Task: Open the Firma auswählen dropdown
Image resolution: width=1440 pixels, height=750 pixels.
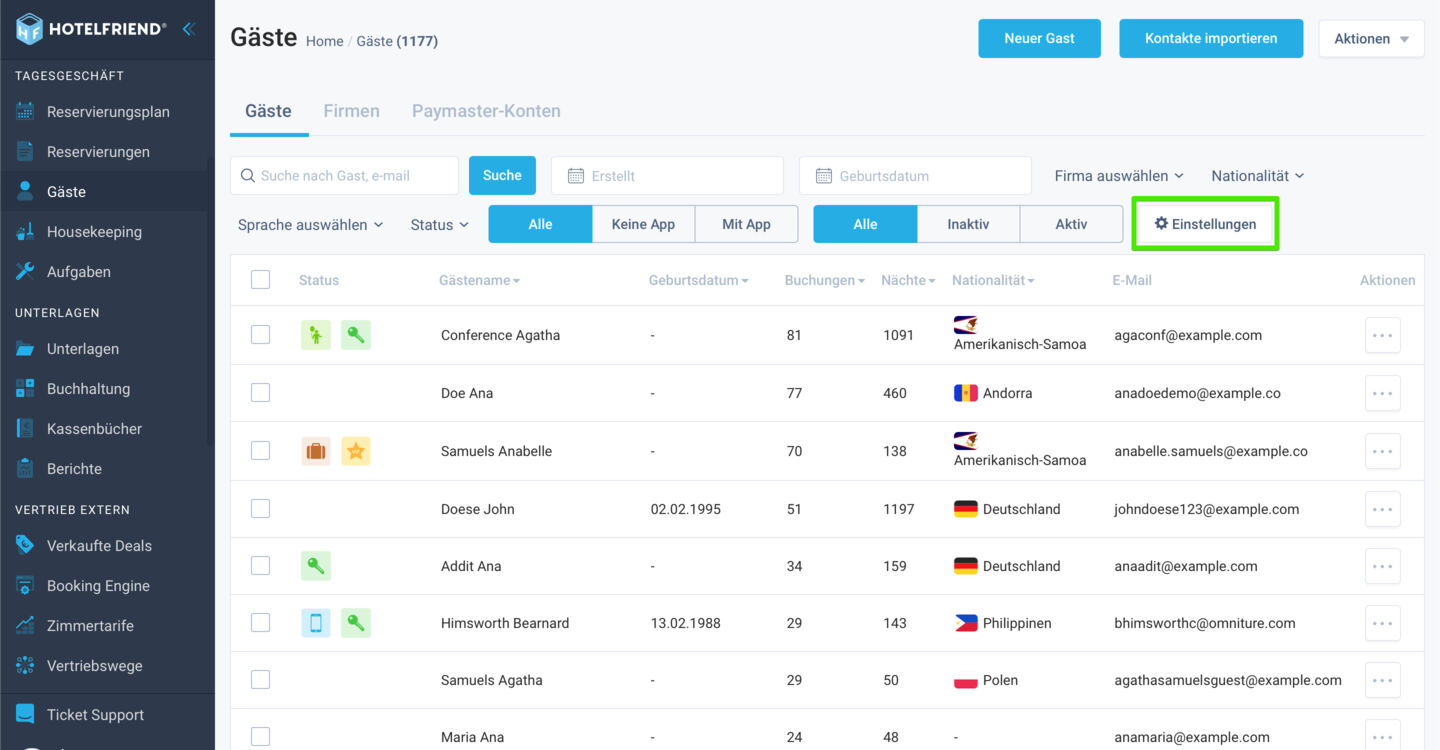Action: [1119, 176]
